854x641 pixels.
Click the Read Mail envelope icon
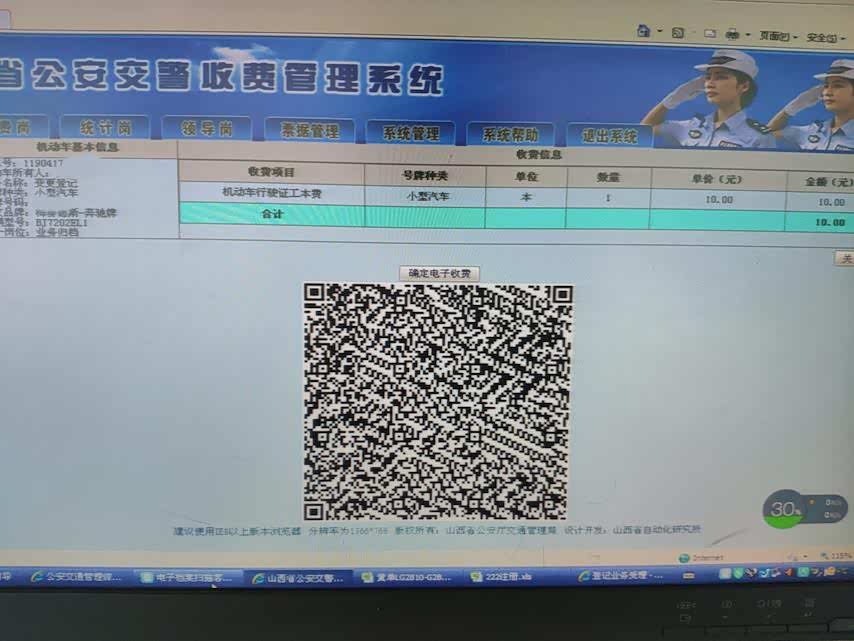[710, 33]
